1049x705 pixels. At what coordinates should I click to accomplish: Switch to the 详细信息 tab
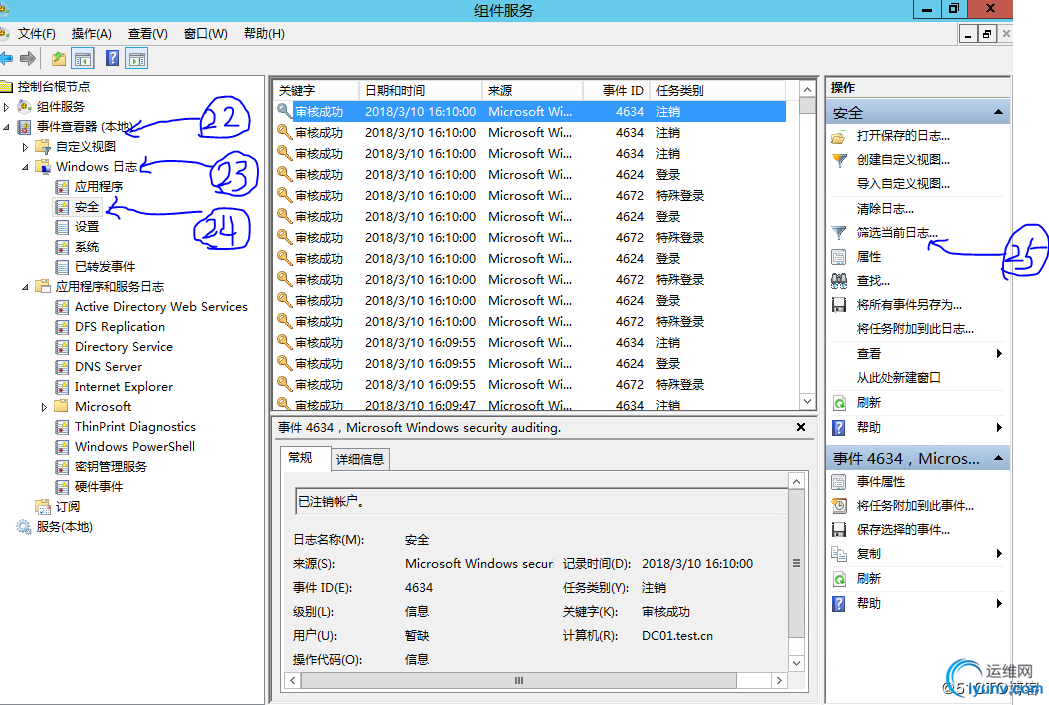click(360, 459)
